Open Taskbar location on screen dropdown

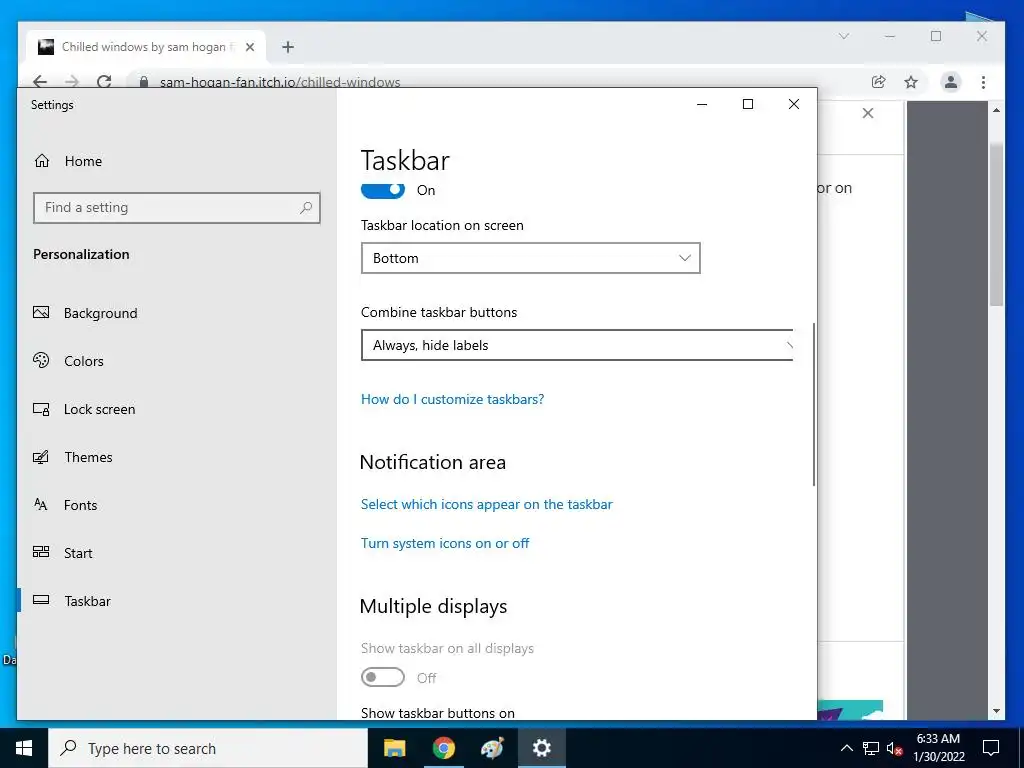point(530,258)
